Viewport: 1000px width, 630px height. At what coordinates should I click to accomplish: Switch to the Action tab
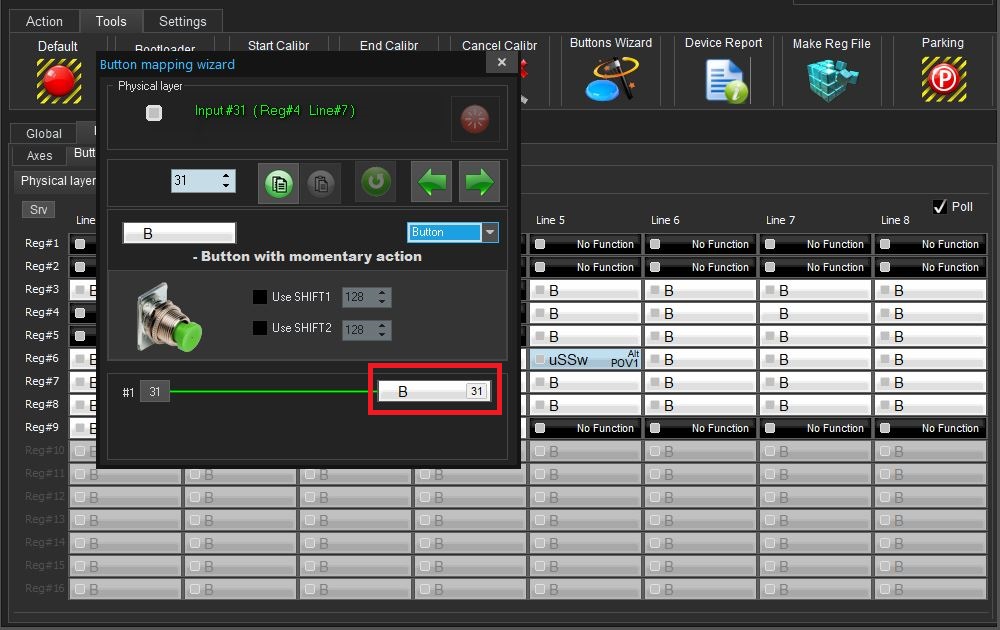[x=44, y=21]
